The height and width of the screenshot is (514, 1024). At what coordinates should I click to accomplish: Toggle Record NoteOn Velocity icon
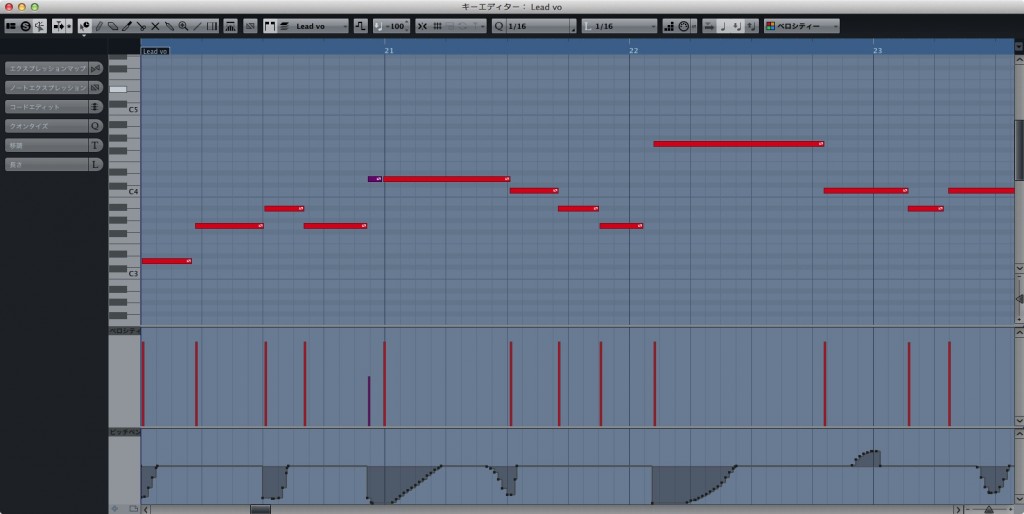pyautogui.click(x=737, y=26)
